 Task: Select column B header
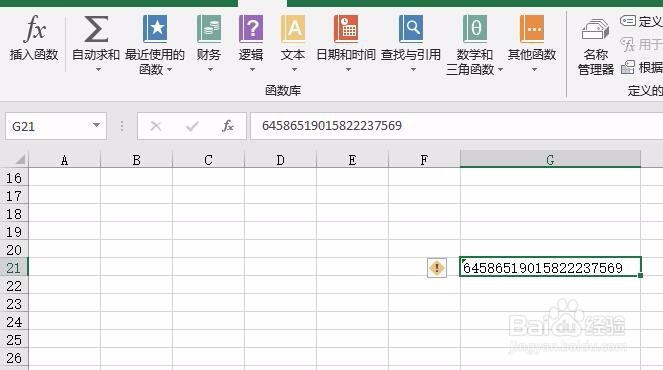136,160
